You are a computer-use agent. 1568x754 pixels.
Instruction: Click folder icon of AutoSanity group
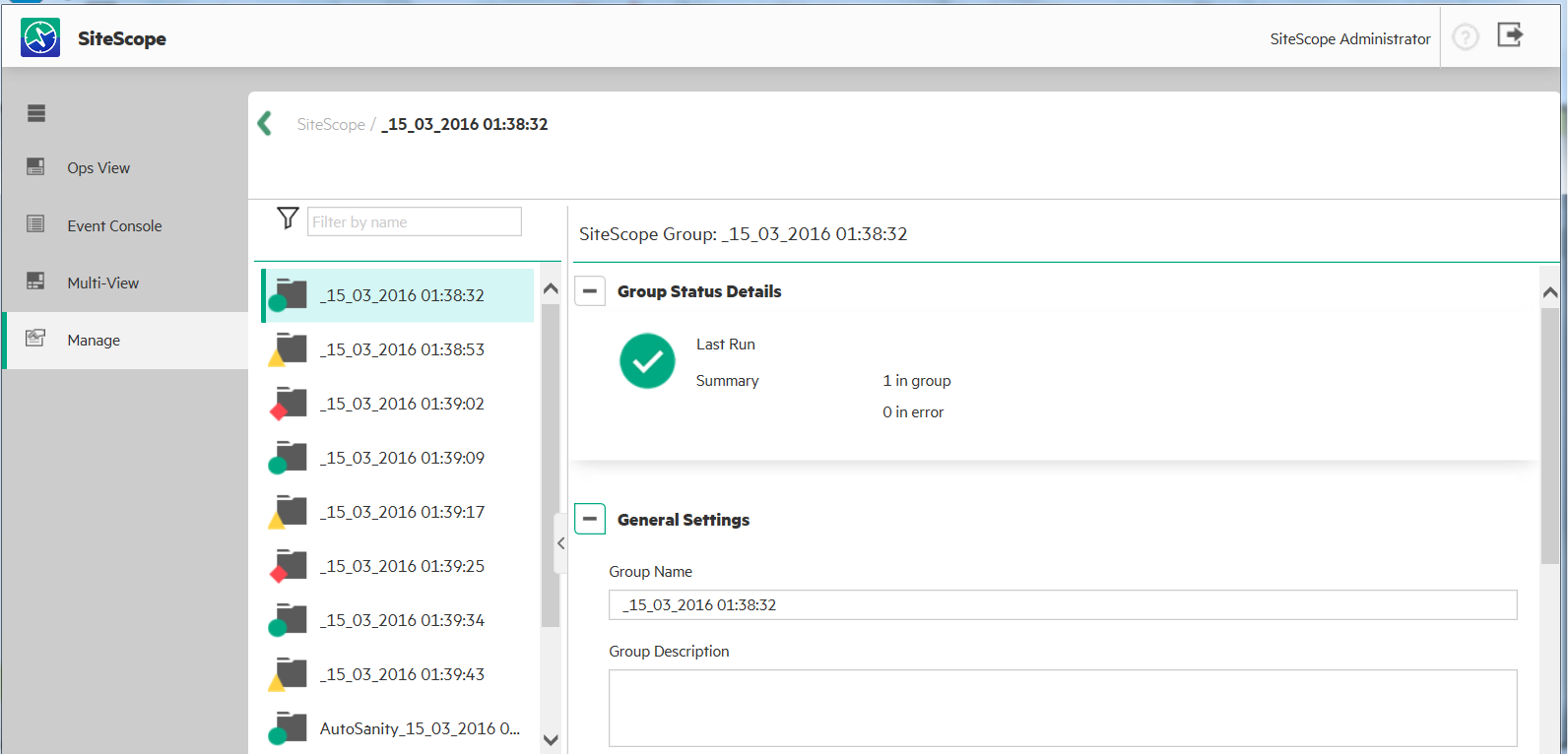click(289, 727)
